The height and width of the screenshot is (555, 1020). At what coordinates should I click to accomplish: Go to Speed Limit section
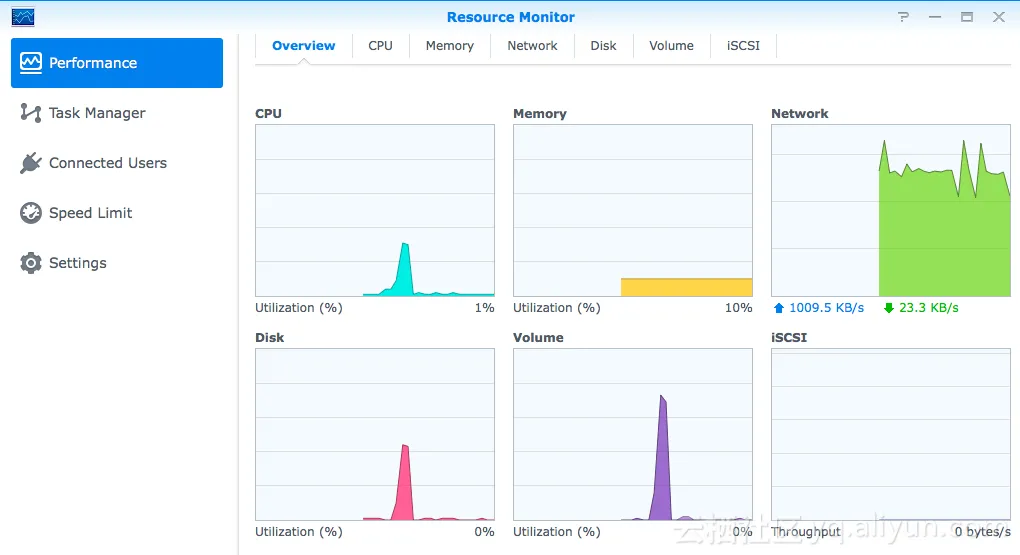[x=117, y=213]
